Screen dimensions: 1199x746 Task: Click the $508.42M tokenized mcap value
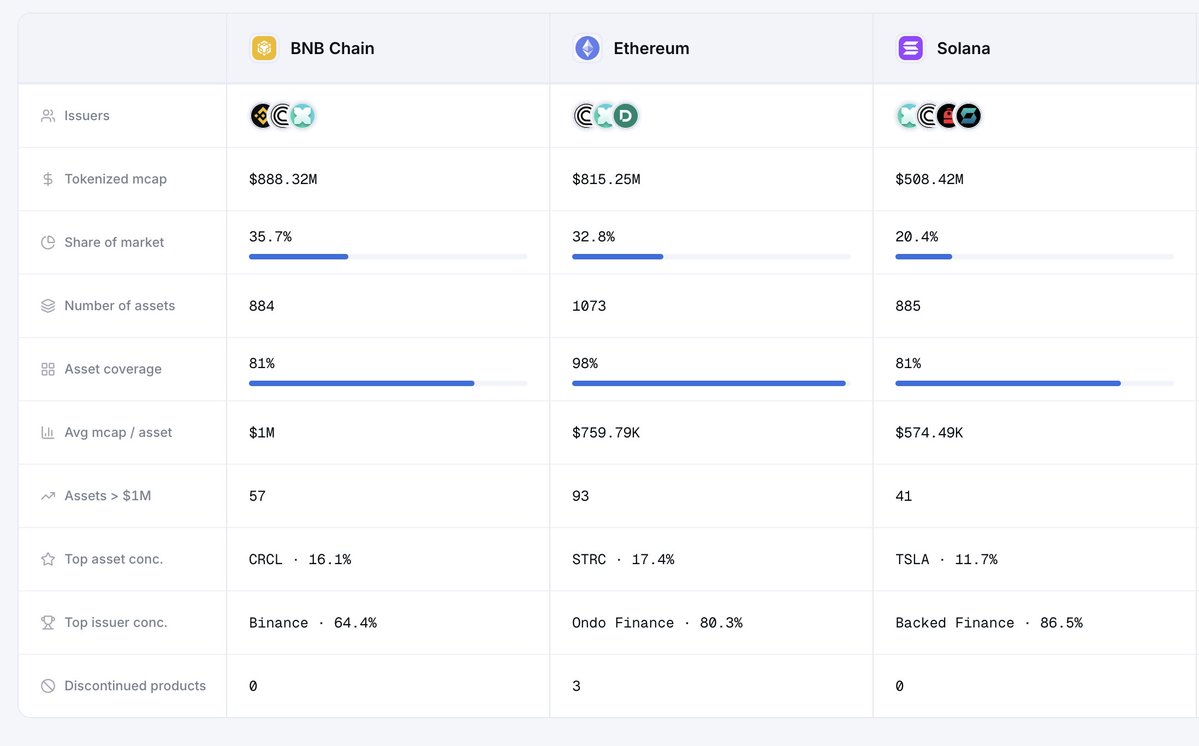929,179
